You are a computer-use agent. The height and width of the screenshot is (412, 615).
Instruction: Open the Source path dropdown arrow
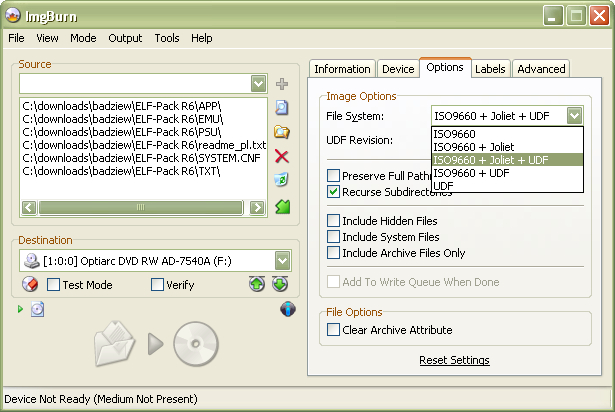pyautogui.click(x=258, y=83)
